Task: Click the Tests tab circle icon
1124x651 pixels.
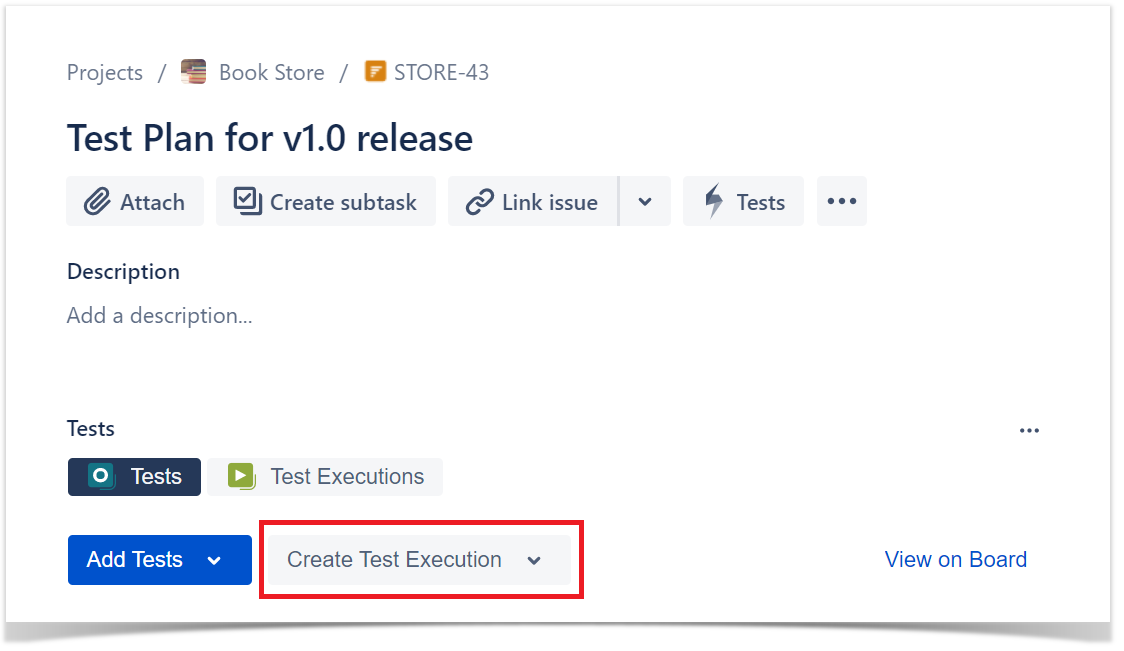Action: (101, 476)
